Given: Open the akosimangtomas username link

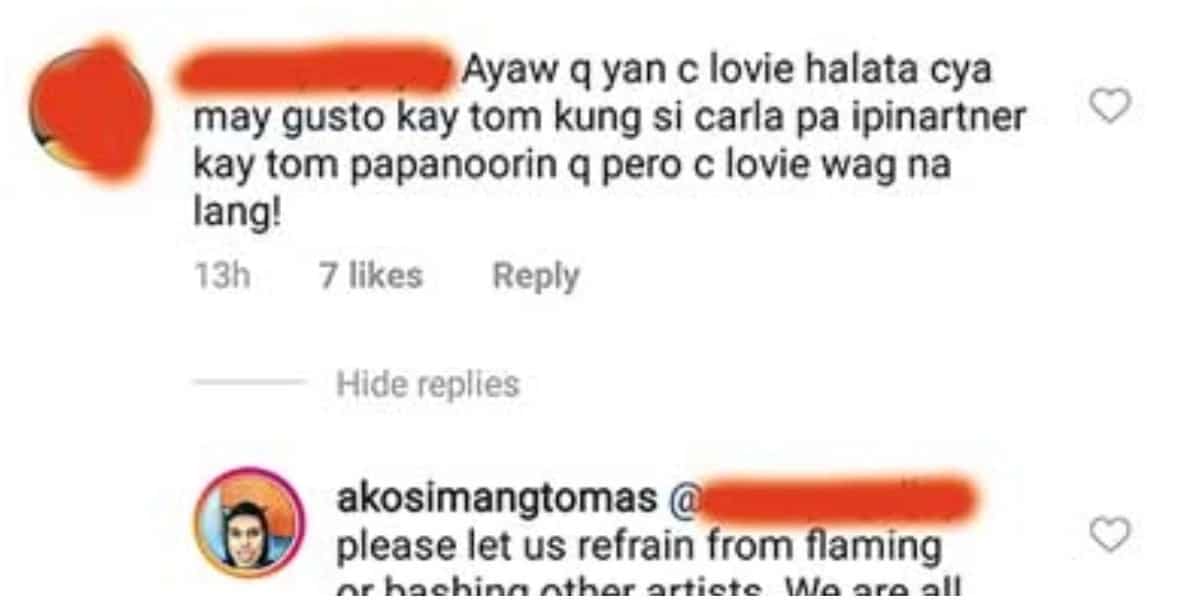Looking at the screenshot, I should point(498,498).
